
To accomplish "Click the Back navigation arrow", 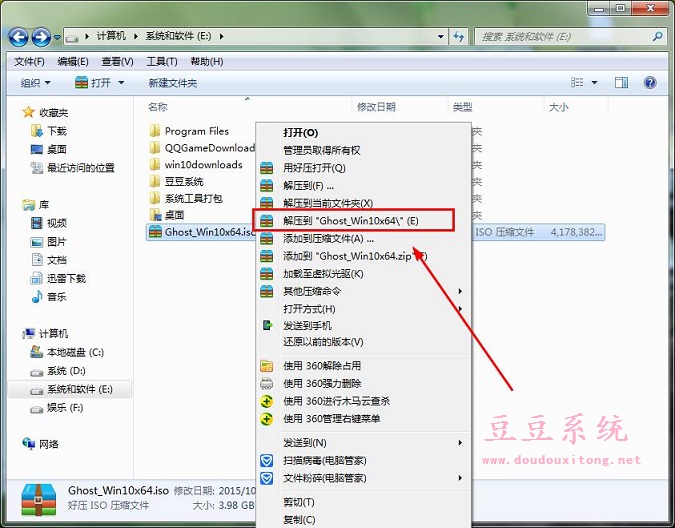I will pos(18,37).
